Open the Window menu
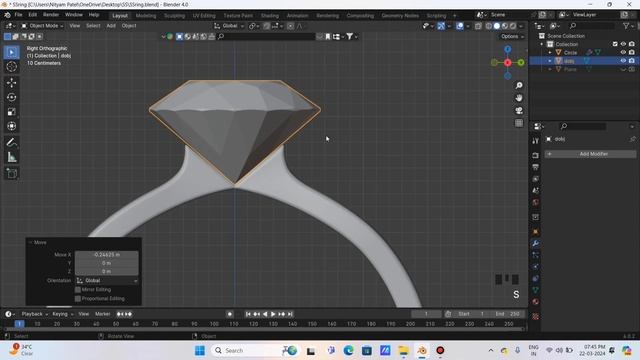Viewport: 640px width, 360px height. (74, 15)
